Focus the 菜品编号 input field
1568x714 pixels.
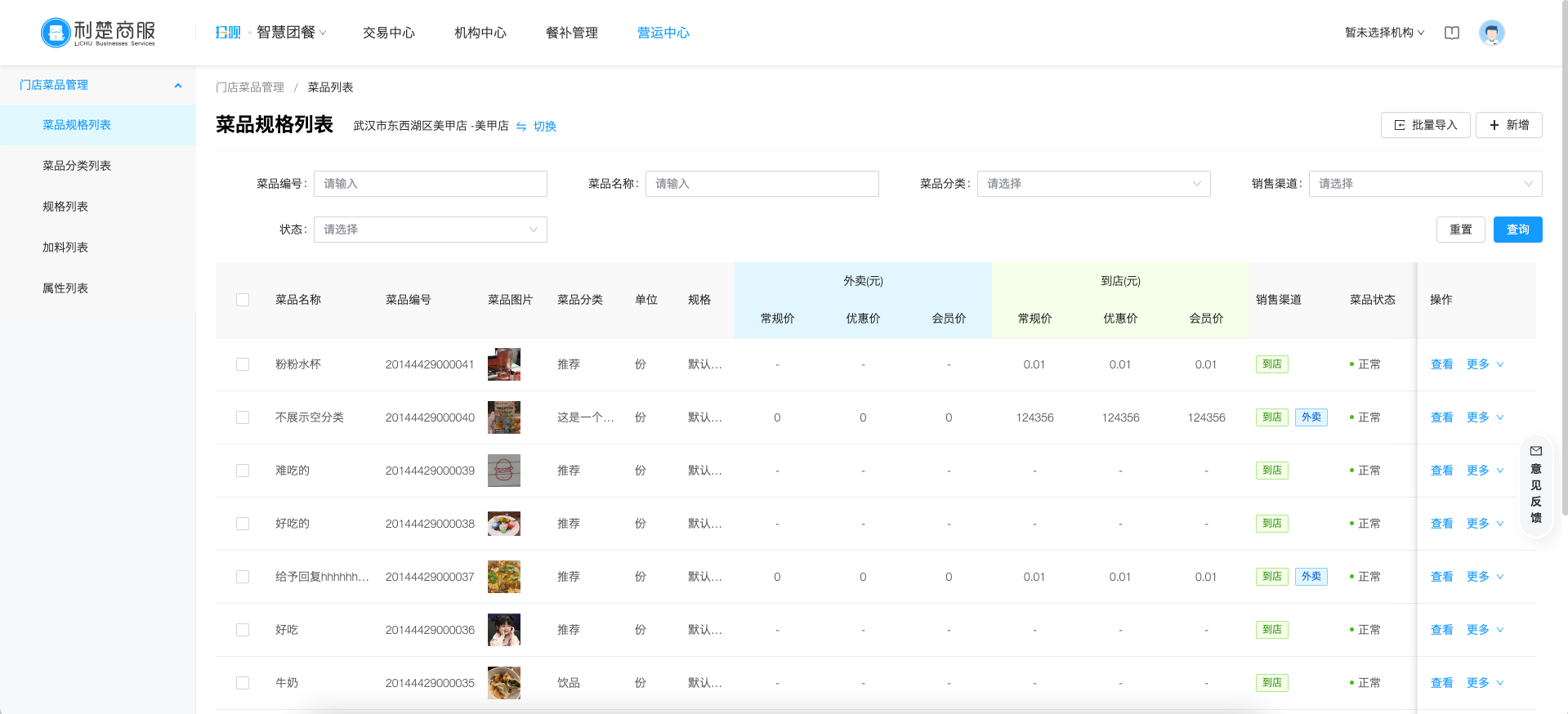(x=430, y=184)
